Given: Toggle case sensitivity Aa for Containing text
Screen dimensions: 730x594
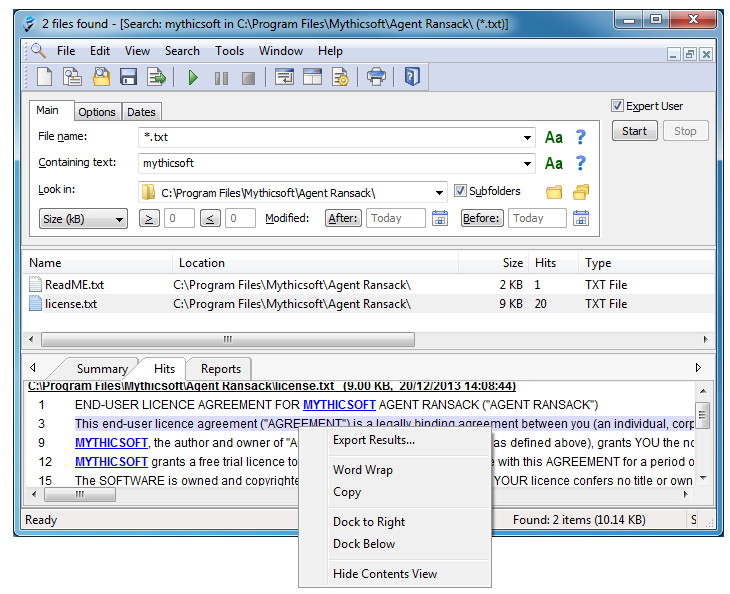Looking at the screenshot, I should [554, 163].
